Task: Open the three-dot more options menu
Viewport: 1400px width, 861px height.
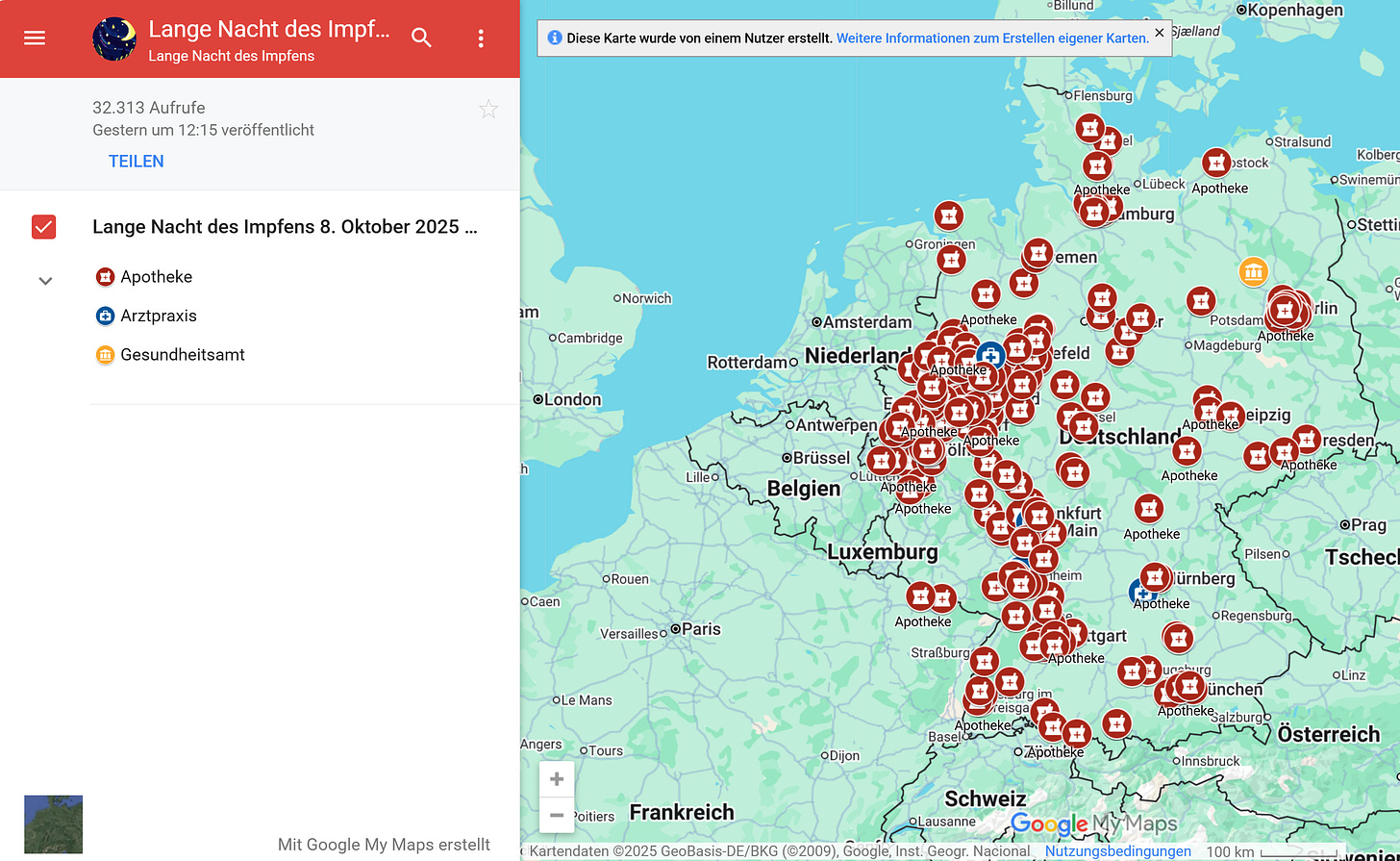Action: point(481,38)
